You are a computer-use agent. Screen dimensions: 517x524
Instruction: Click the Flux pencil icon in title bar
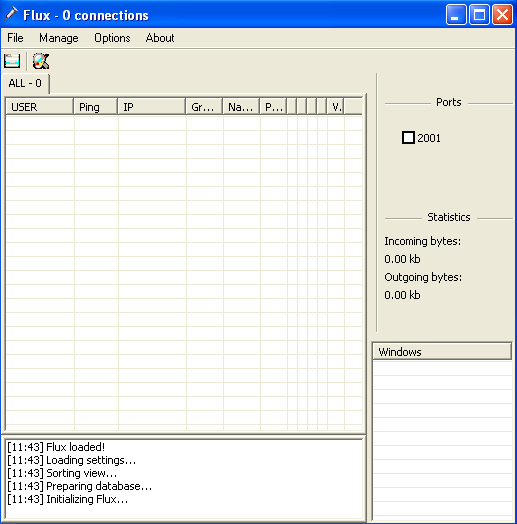pos(11,14)
